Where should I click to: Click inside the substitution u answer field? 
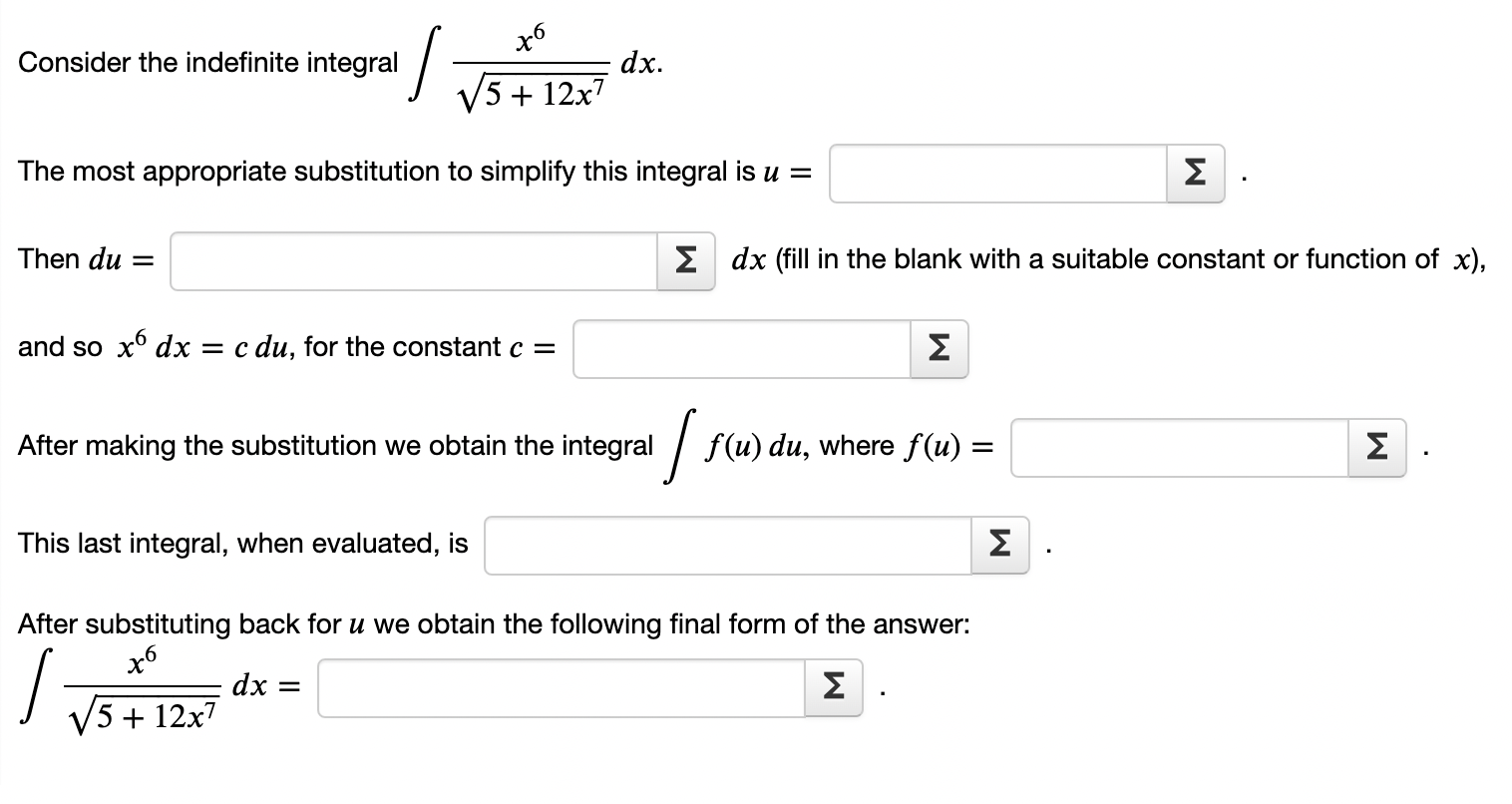(997, 174)
